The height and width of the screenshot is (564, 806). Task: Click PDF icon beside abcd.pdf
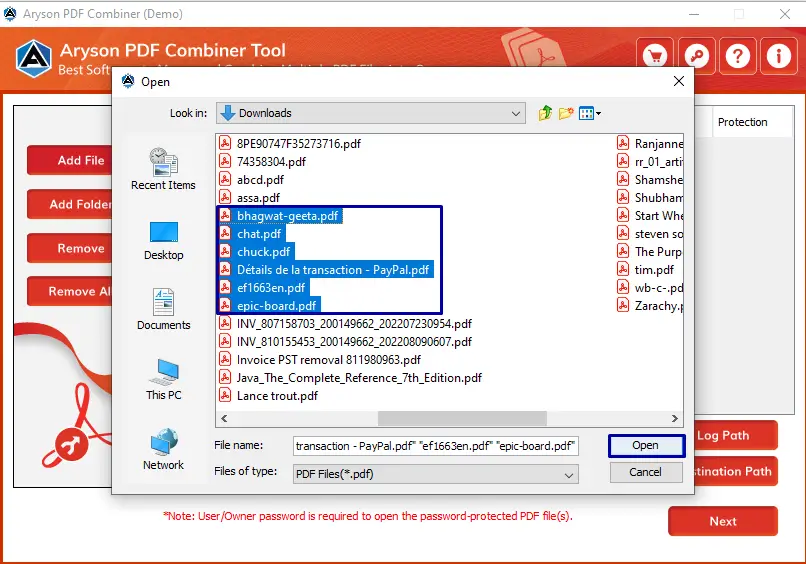click(225, 179)
